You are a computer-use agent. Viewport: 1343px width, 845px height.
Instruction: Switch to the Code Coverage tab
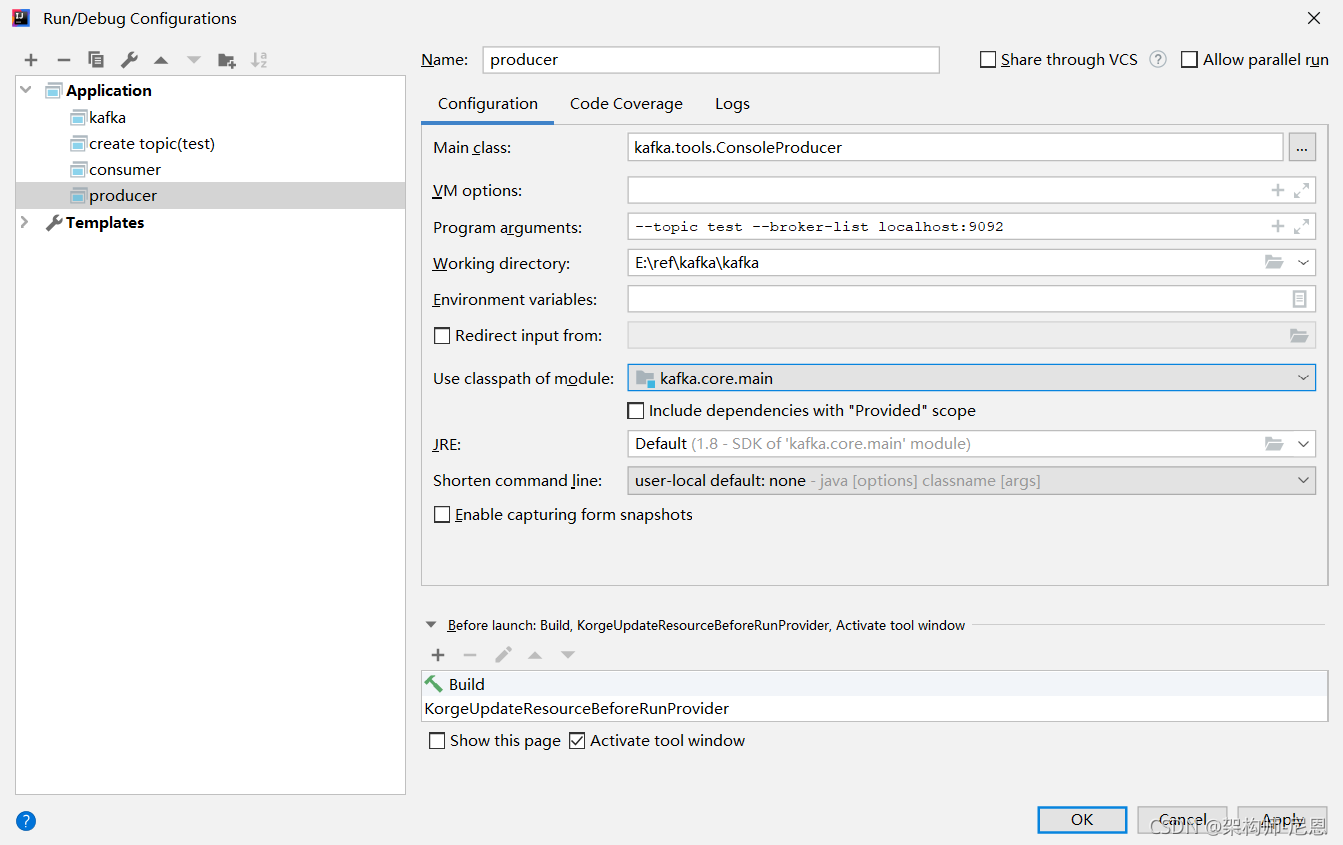(626, 104)
